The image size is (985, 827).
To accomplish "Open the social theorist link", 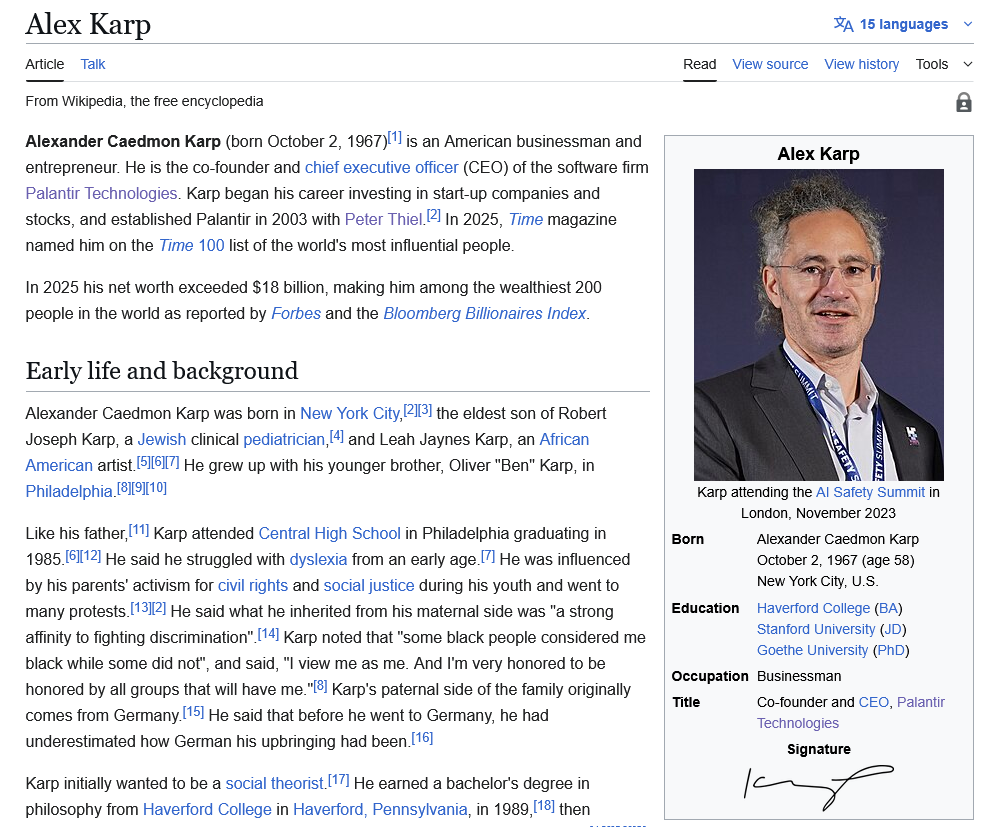I will (274, 784).
